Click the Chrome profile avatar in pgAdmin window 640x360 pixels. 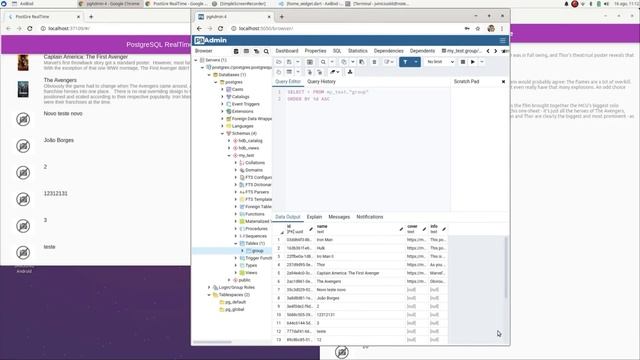coord(491,29)
